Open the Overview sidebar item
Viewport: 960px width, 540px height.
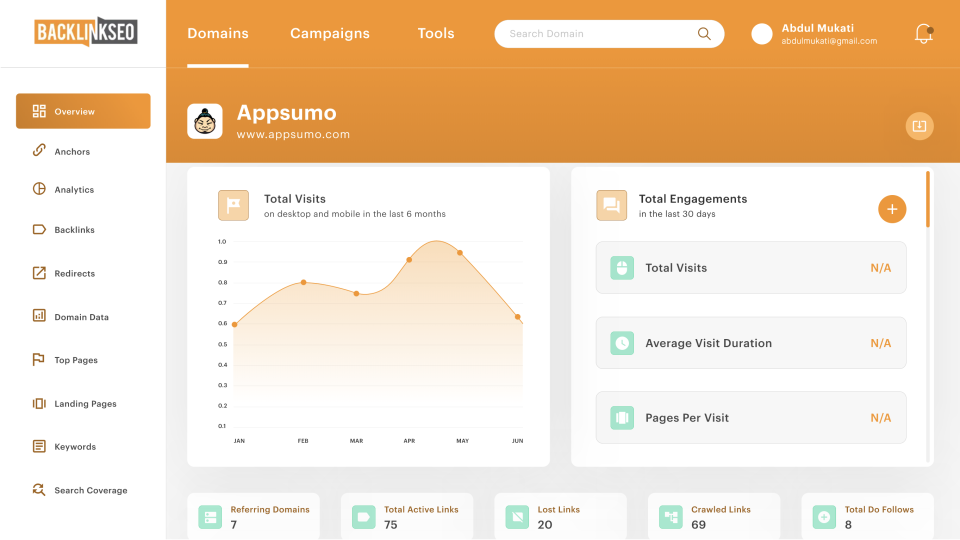[83, 111]
